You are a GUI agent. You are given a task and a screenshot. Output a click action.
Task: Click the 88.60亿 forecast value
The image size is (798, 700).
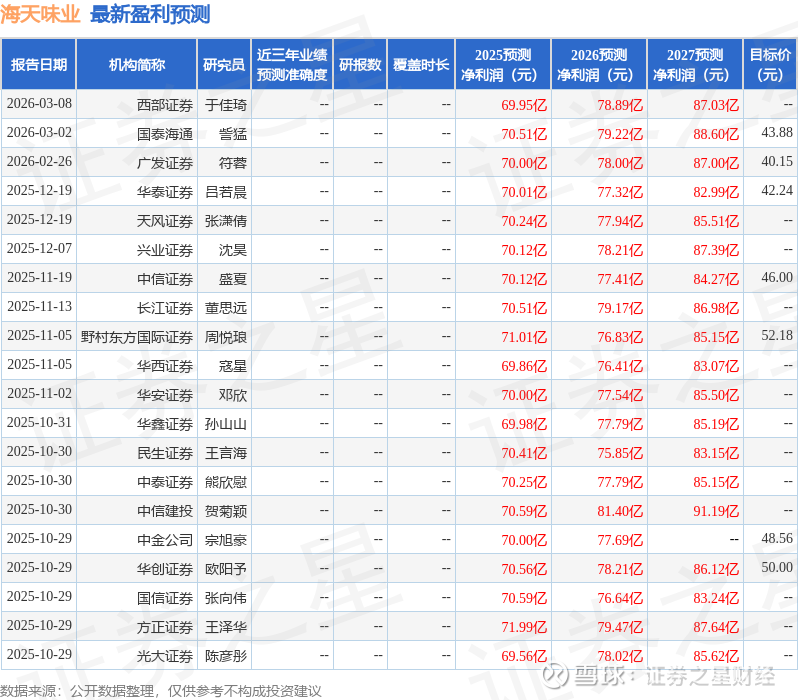716,134
